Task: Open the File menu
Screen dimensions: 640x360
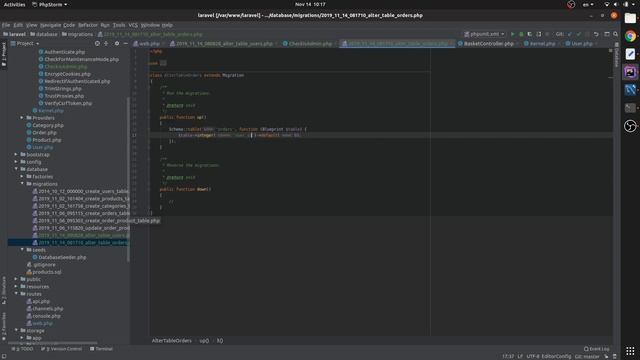Action: 6,25
